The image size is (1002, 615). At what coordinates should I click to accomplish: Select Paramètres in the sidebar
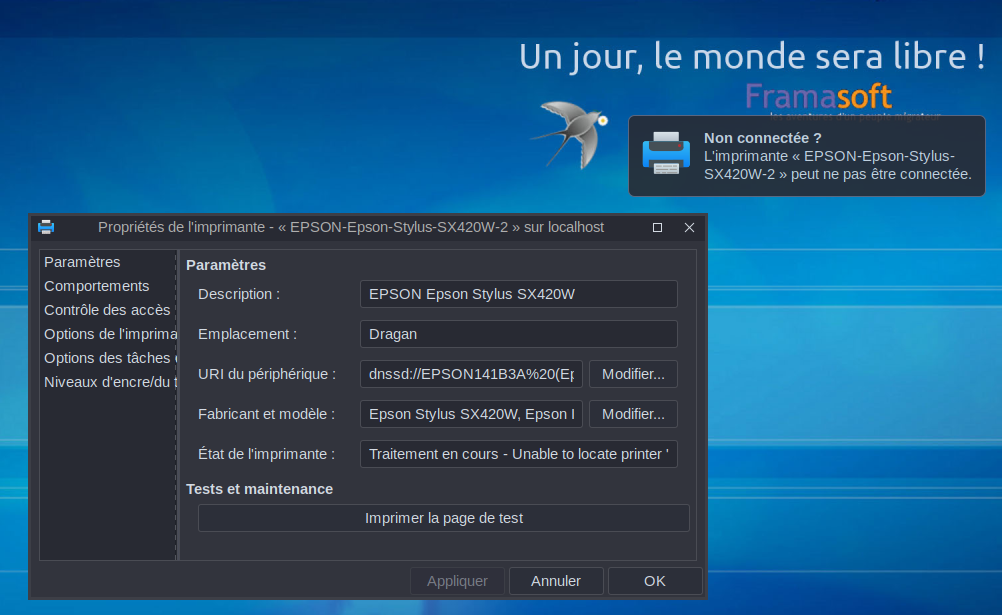click(82, 262)
